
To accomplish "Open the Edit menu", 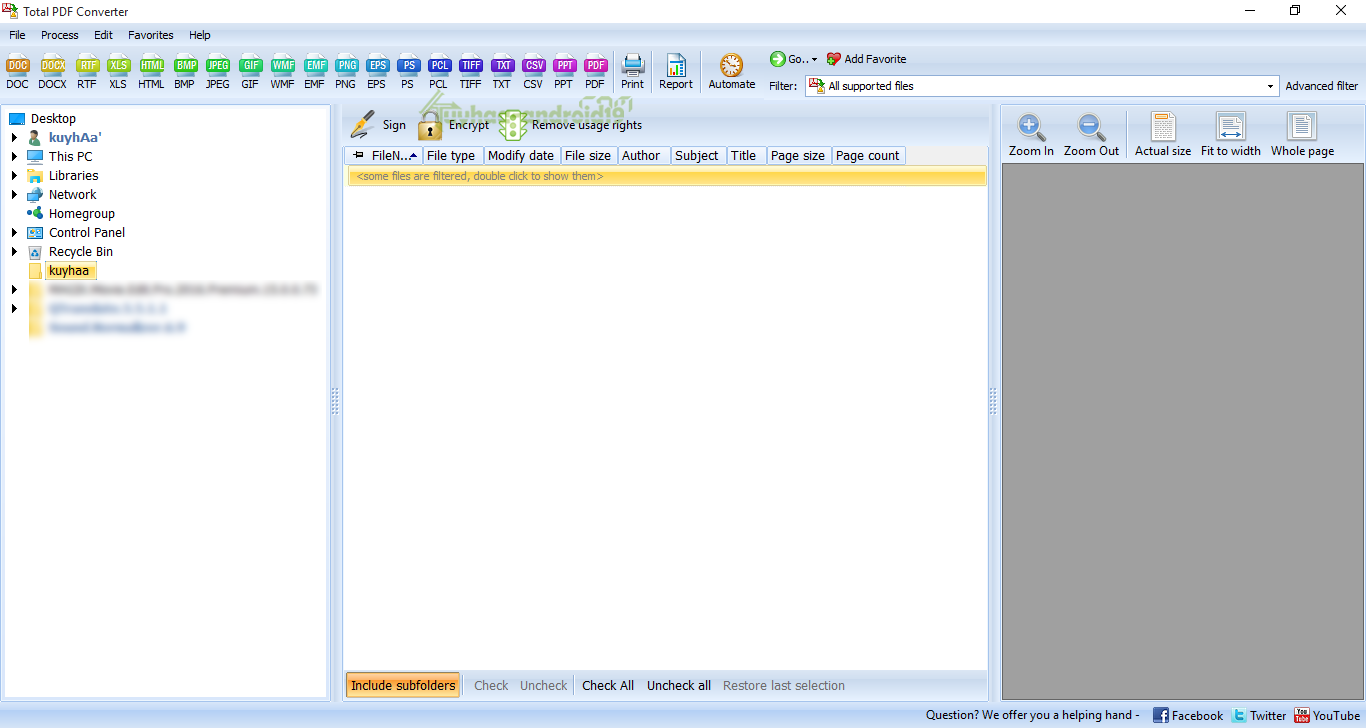I will point(103,35).
